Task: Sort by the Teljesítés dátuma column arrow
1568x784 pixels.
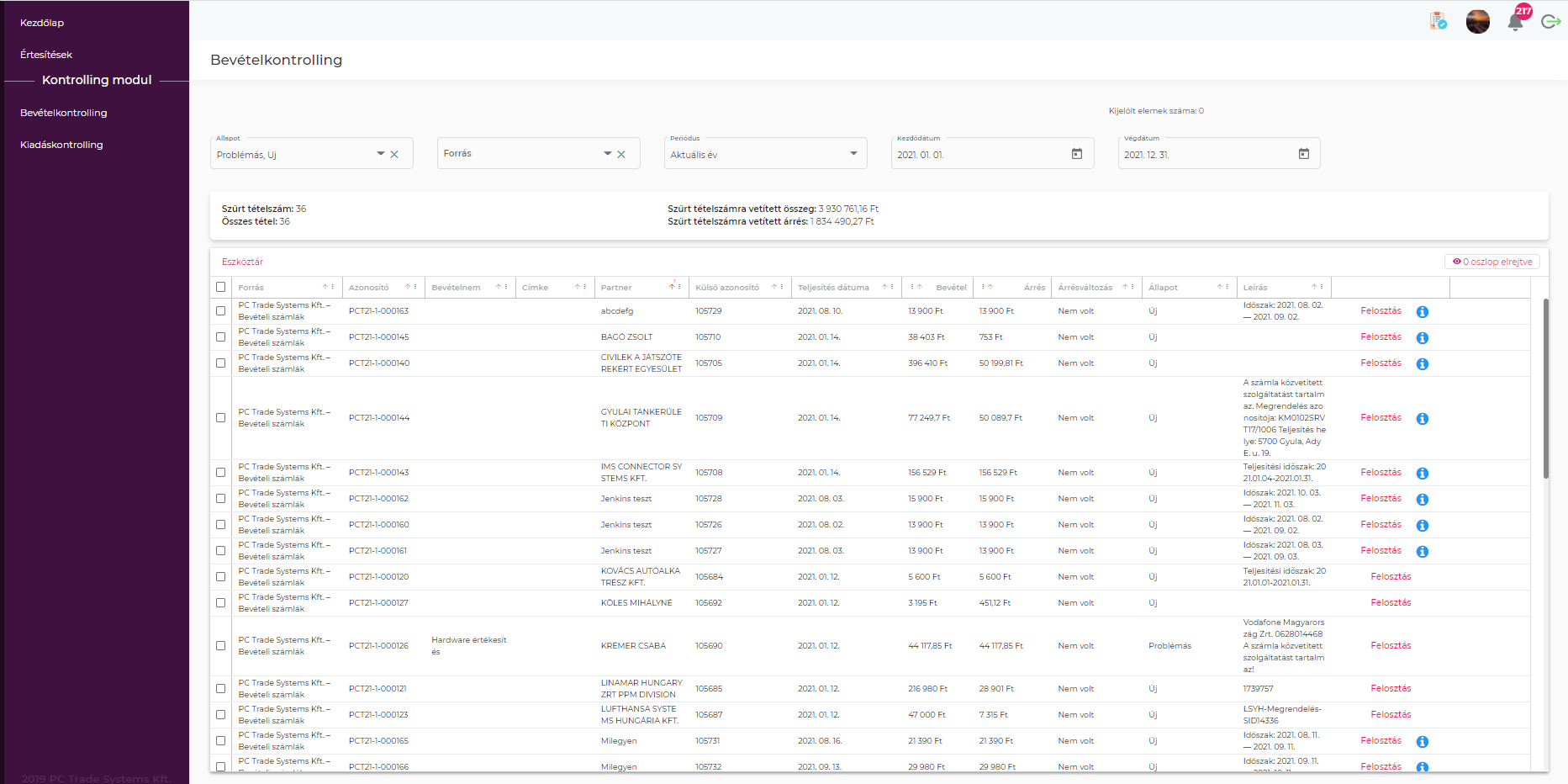Action: pos(884,287)
